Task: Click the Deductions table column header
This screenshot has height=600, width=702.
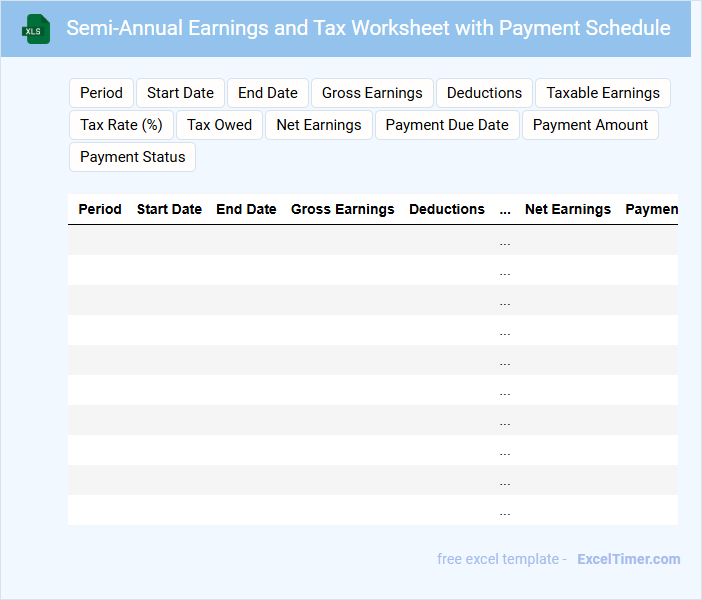Action: 447,209
